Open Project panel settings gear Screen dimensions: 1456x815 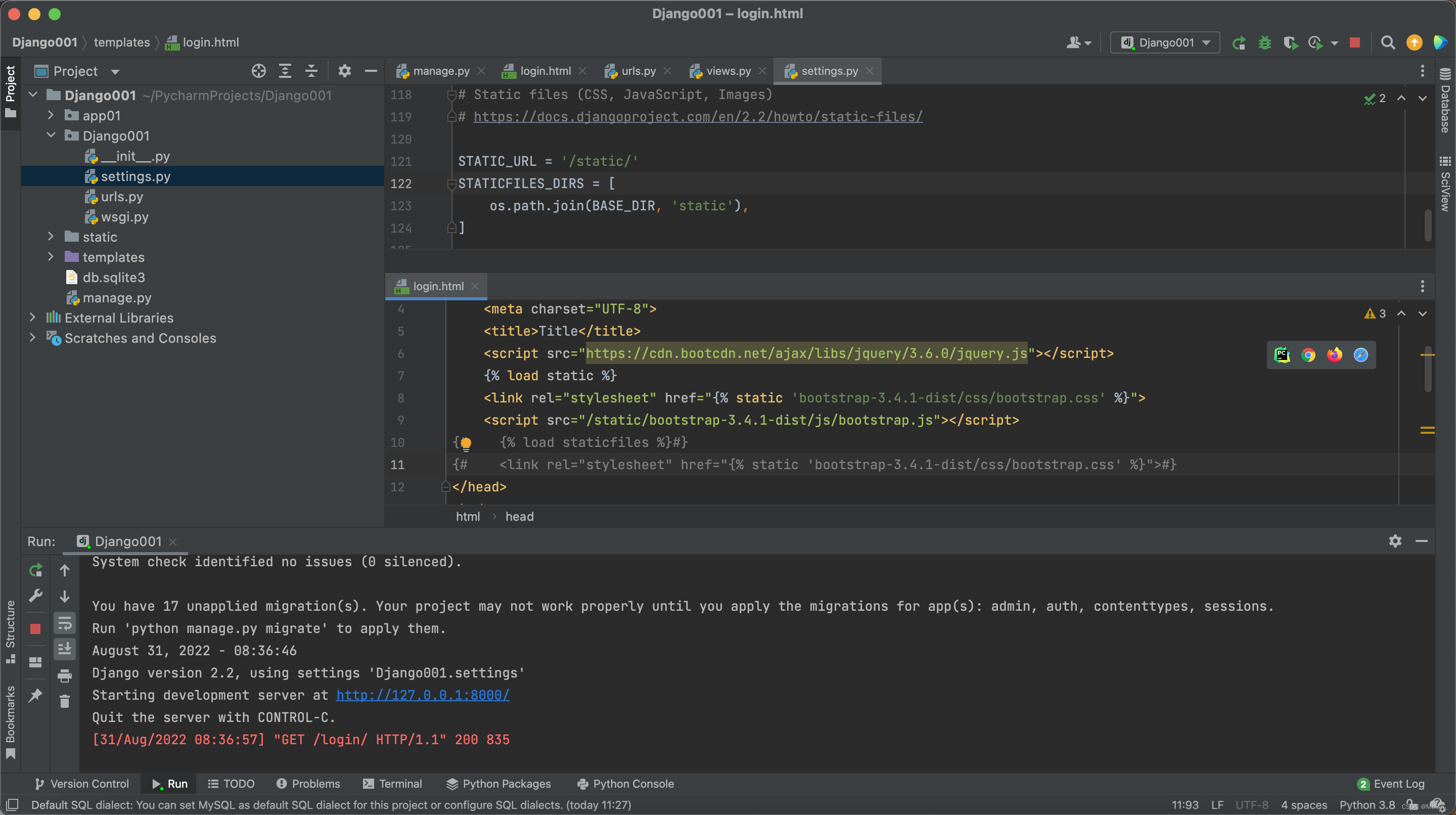(344, 71)
